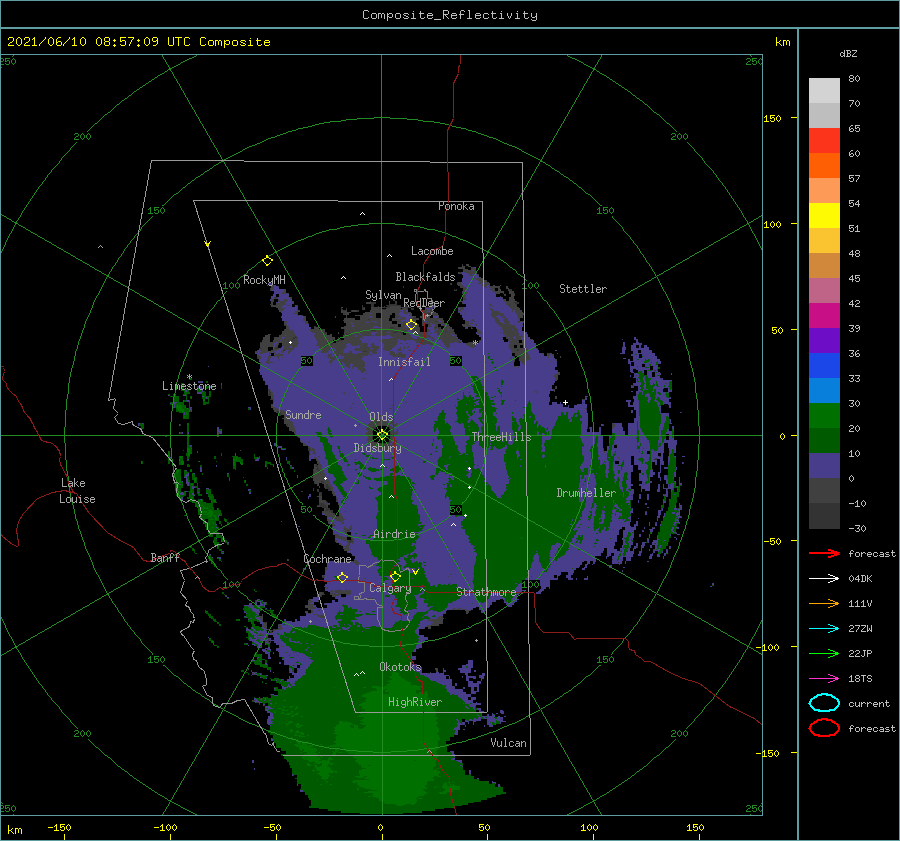Click the cyan 'current' ellipse icon
The height and width of the screenshot is (841, 900).
tap(824, 703)
